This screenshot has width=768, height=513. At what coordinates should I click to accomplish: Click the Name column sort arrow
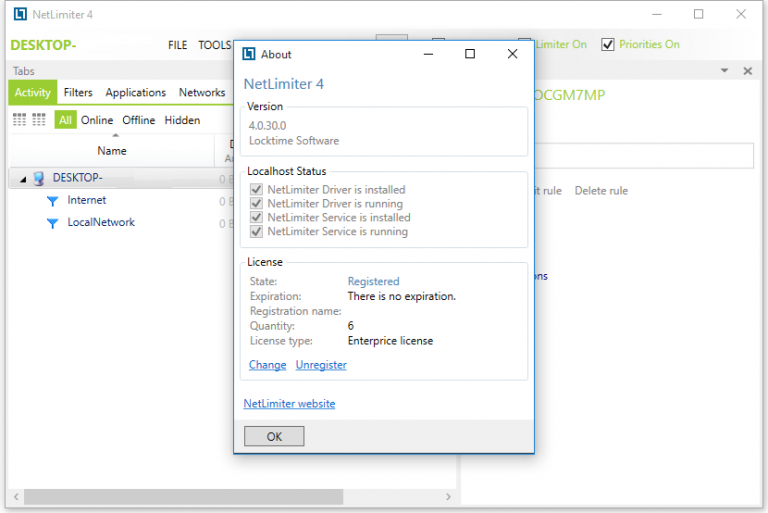point(116,135)
